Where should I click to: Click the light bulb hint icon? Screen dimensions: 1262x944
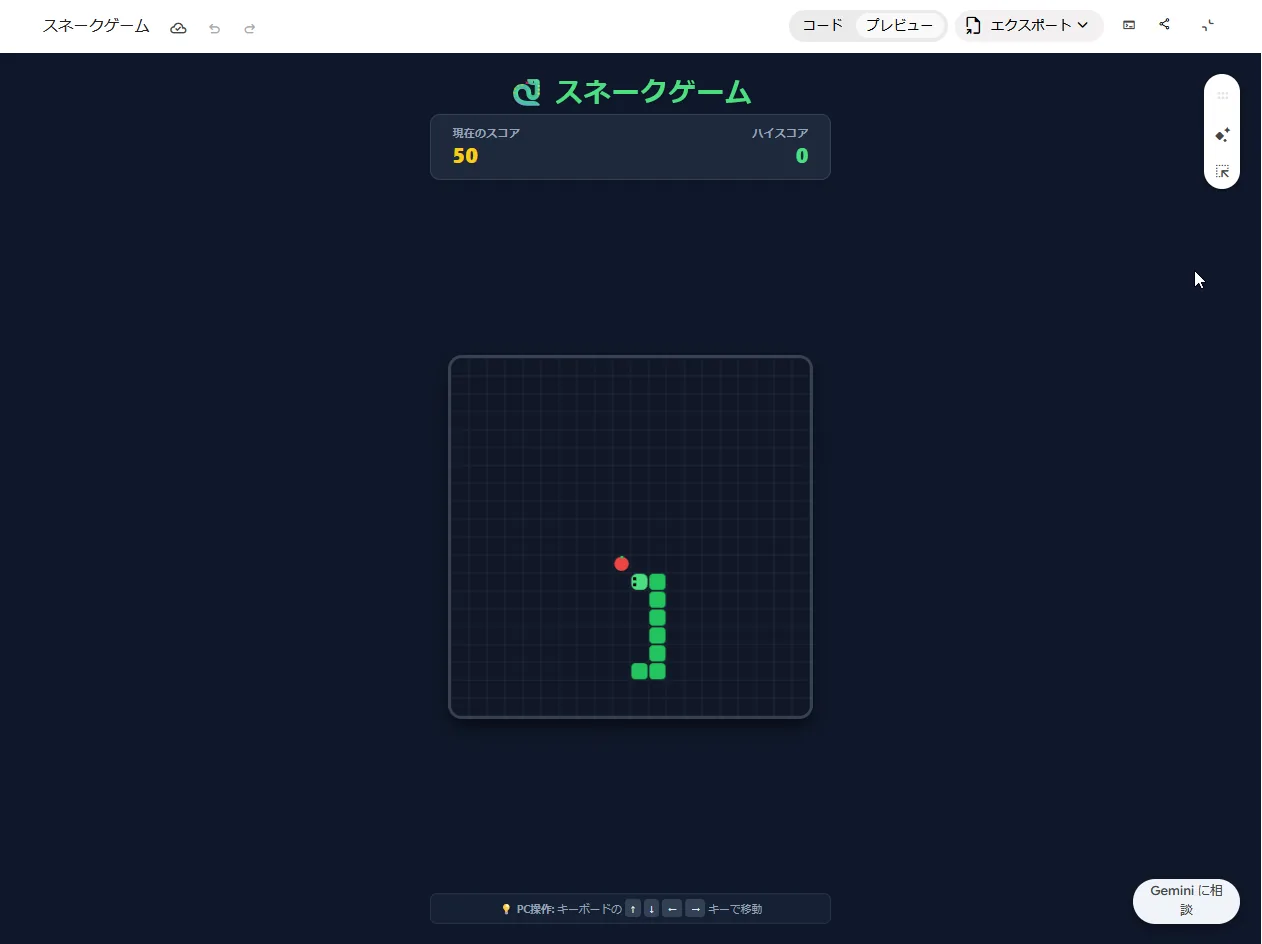[x=506, y=909]
